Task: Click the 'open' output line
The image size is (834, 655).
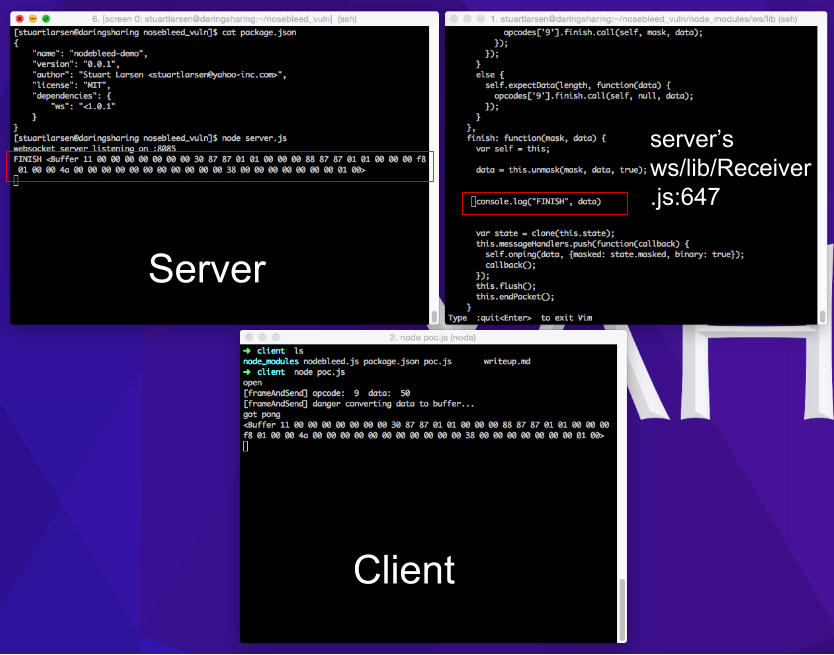Action: tap(252, 383)
